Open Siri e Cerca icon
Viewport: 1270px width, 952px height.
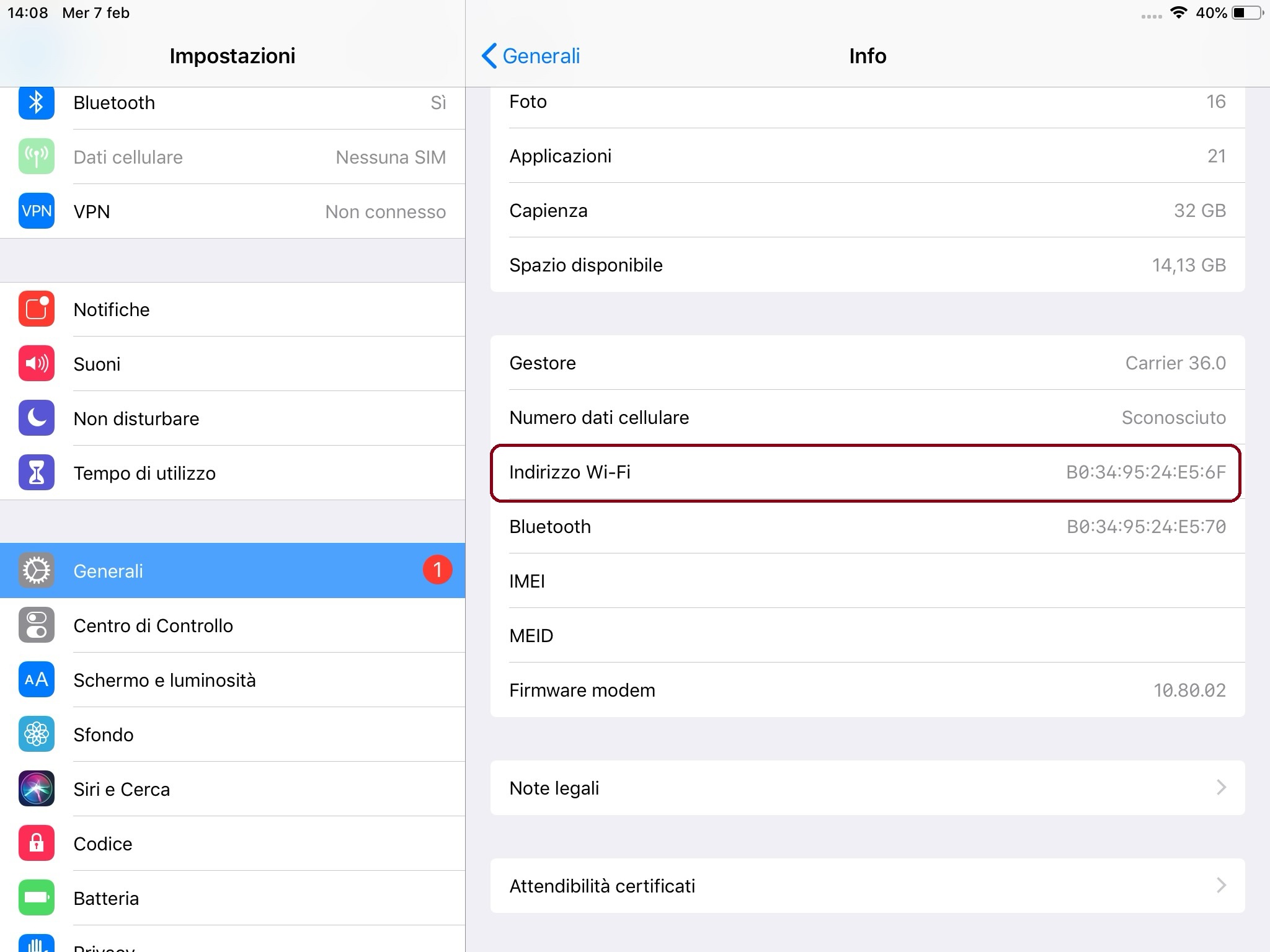[x=36, y=788]
